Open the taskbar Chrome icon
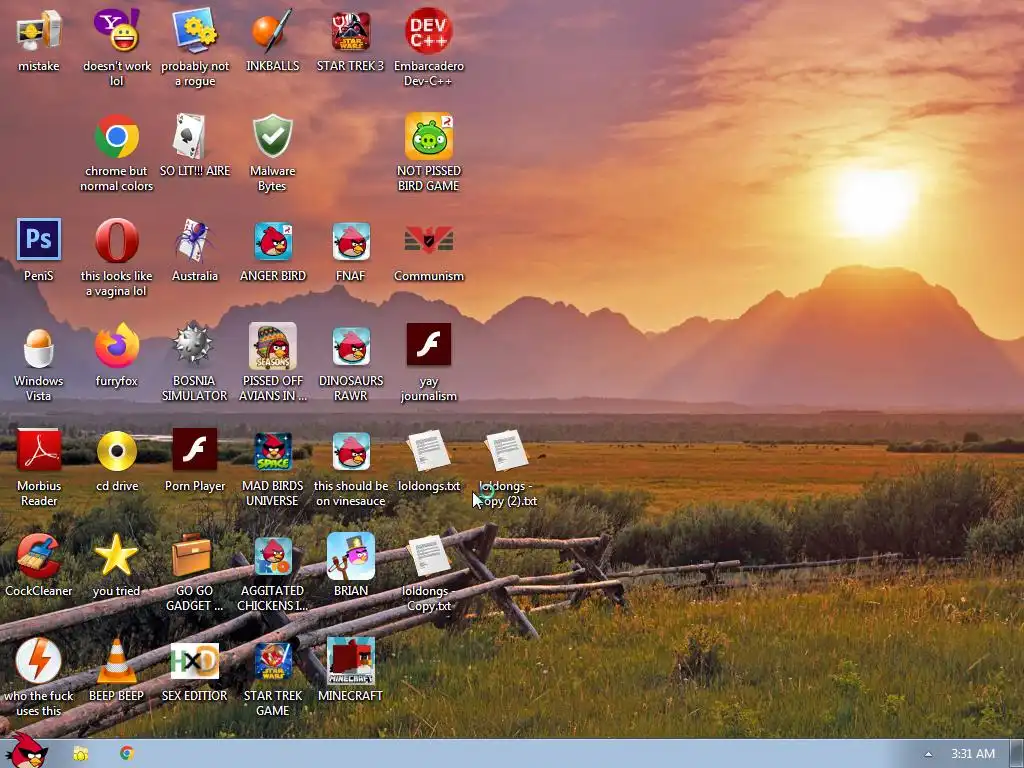 127,754
